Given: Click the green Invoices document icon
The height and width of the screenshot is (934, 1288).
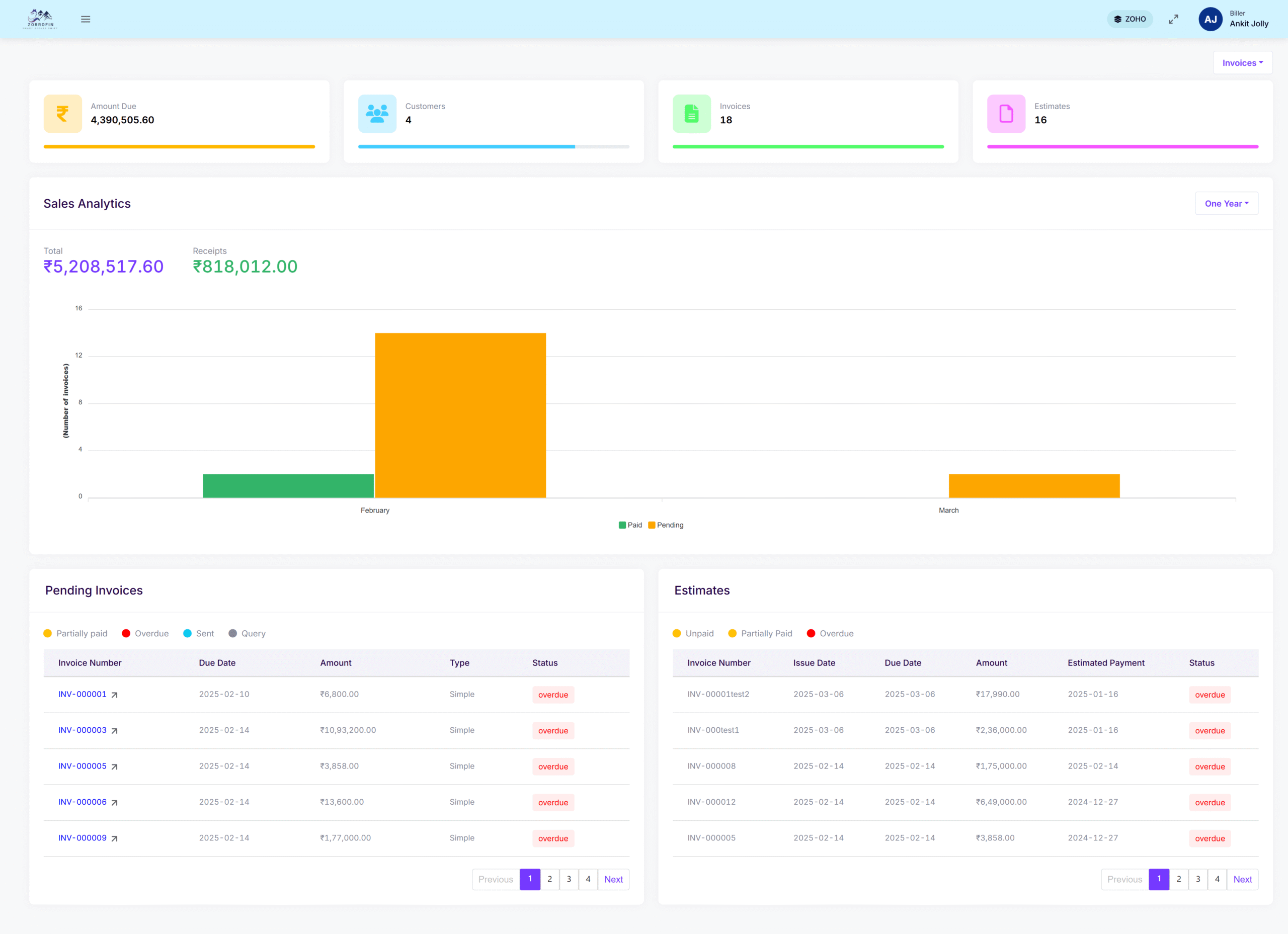Looking at the screenshot, I should [691, 114].
